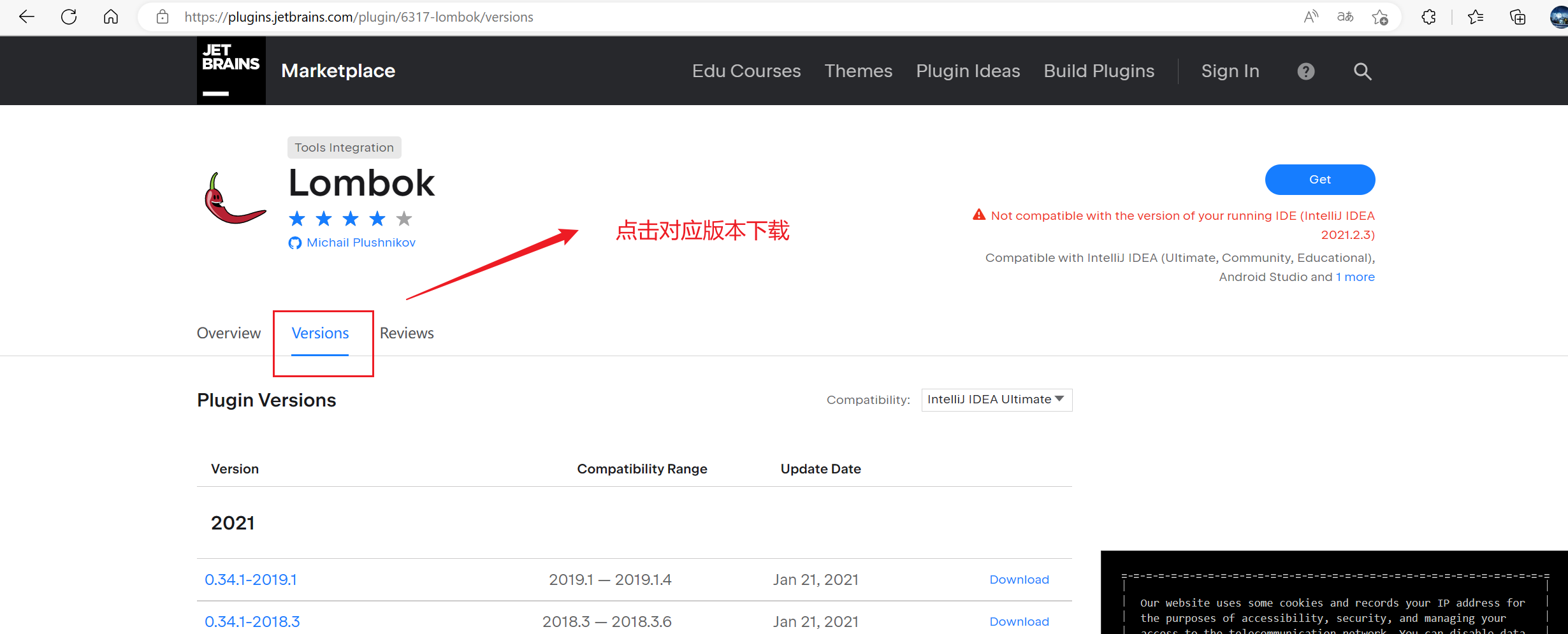Open browser extensions puzzle icon
Screen dimensions: 1568x634
1429,17
